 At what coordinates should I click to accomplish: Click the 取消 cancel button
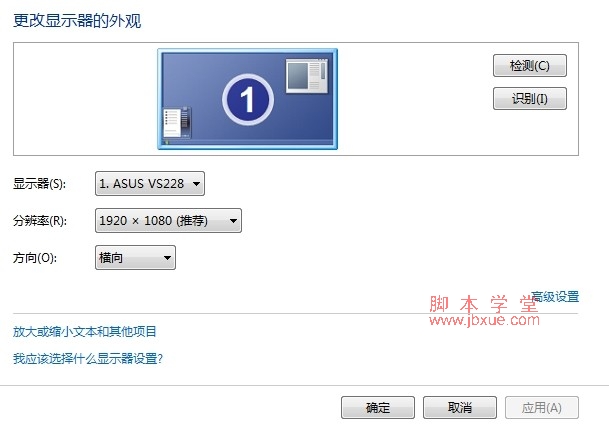(x=460, y=408)
